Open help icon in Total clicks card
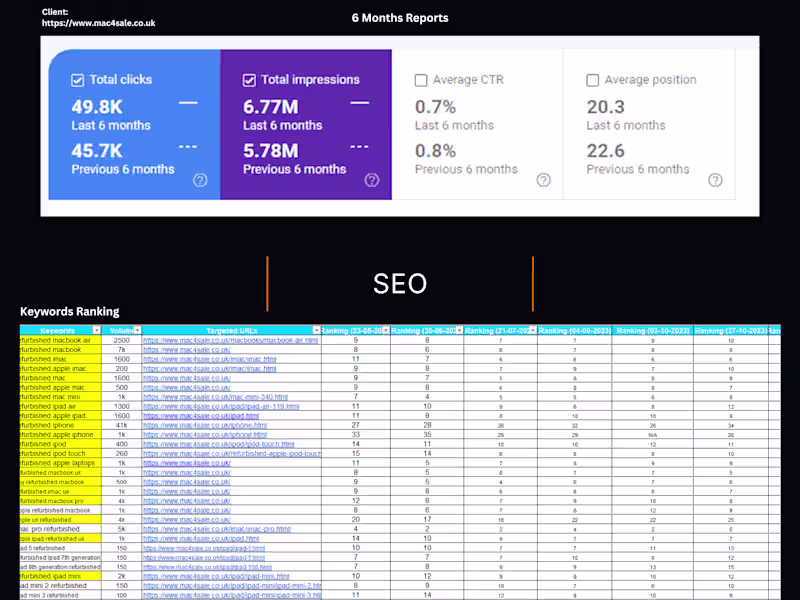800x600 pixels. pos(200,180)
